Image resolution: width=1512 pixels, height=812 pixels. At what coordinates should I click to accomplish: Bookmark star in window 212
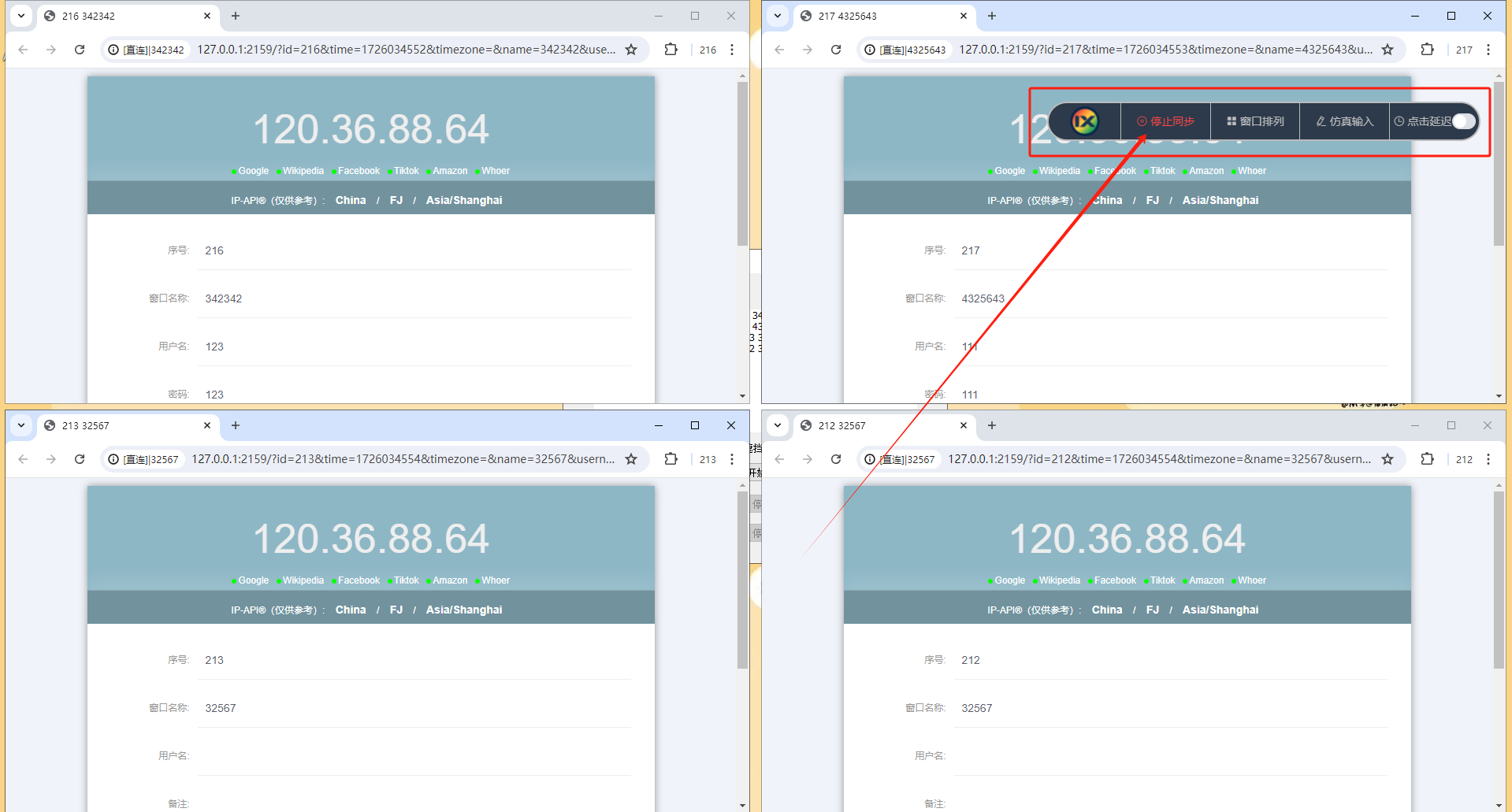1388,459
